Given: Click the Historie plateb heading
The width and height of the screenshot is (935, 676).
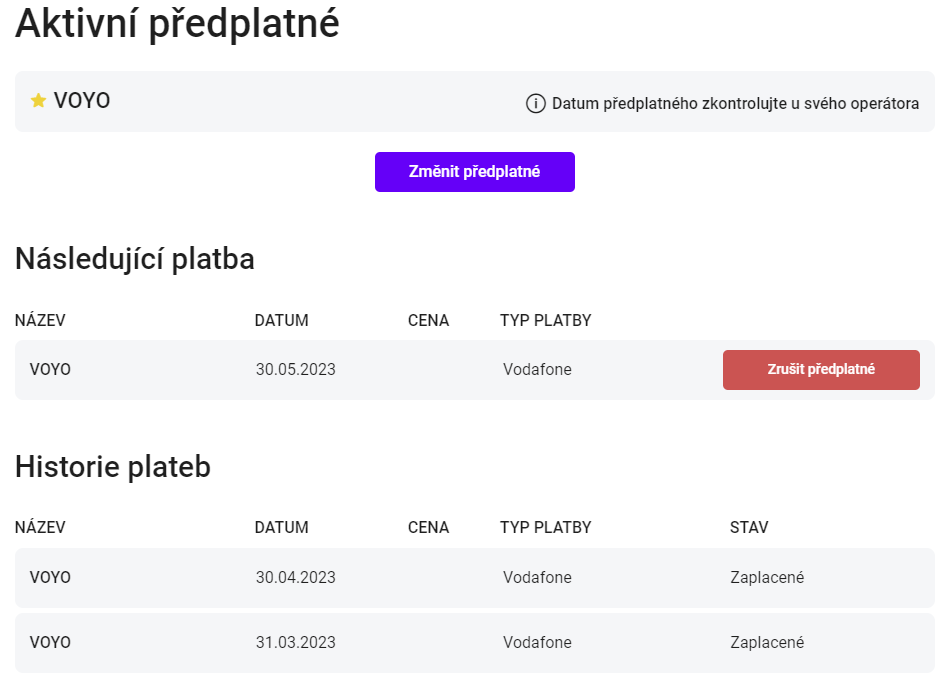Looking at the screenshot, I should (x=113, y=467).
